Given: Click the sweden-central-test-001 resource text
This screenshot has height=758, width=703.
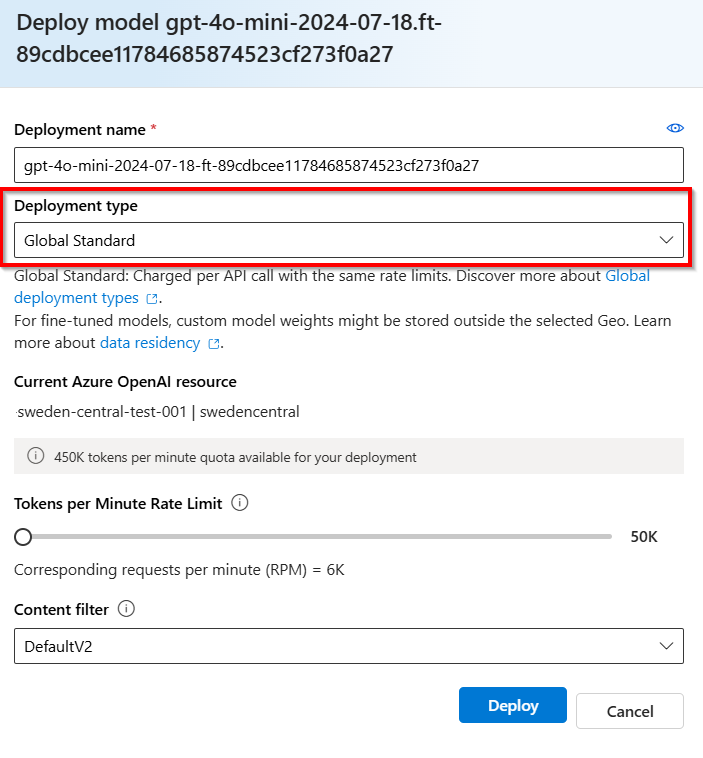Looking at the screenshot, I should click(x=102, y=412).
